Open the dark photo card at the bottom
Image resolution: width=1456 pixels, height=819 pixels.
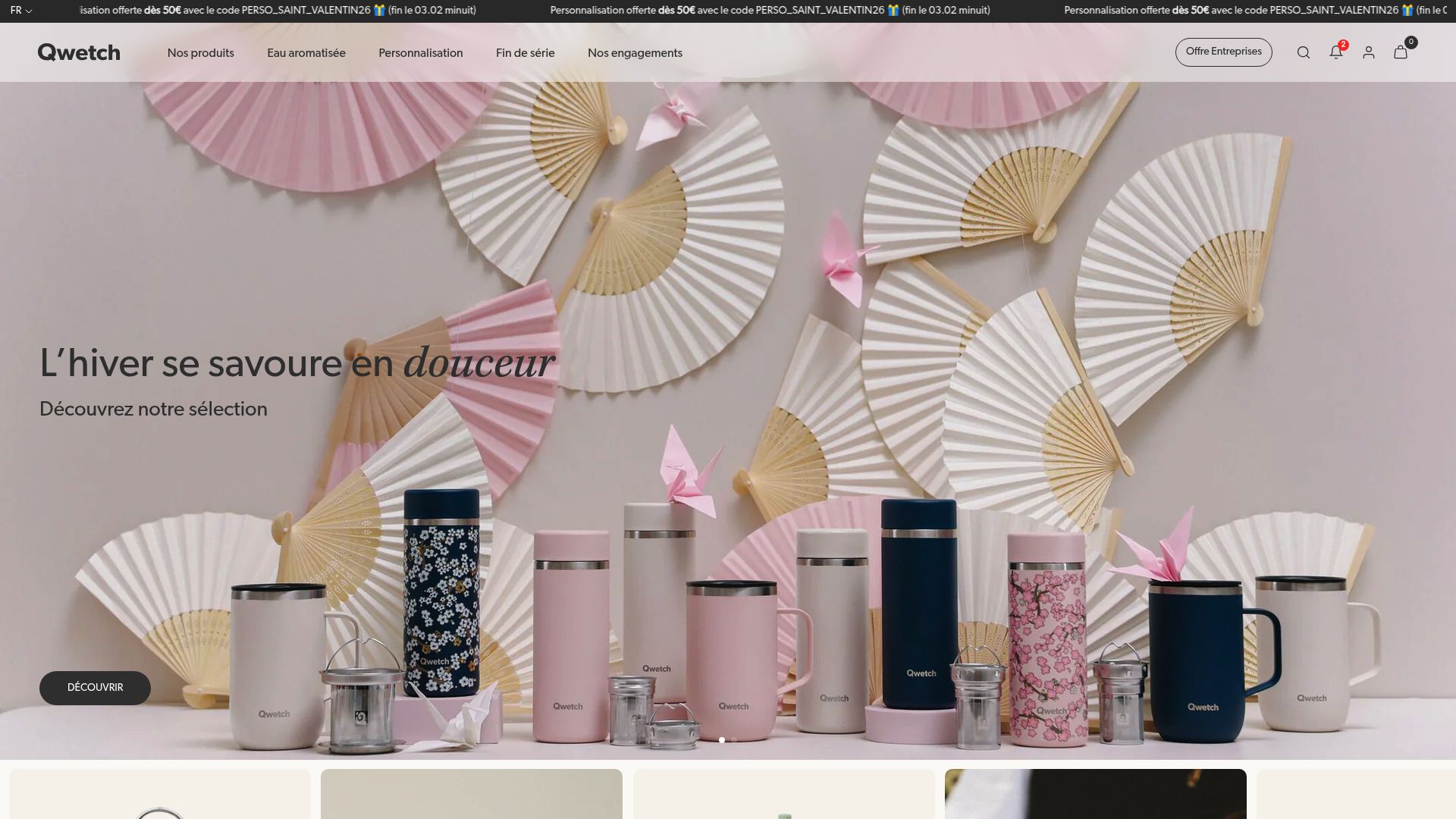point(1096,794)
